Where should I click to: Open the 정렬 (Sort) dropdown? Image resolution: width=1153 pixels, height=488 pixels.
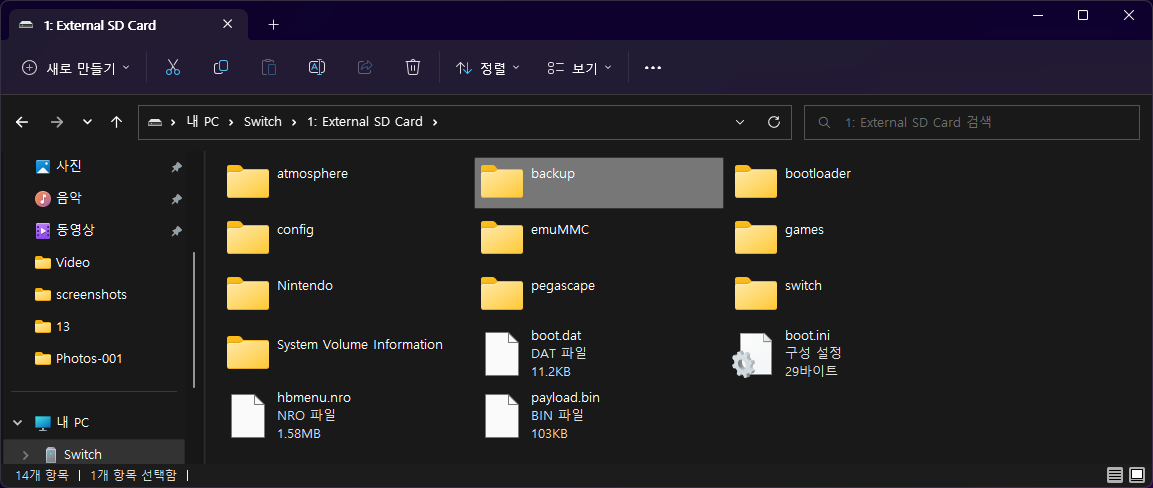(488, 68)
